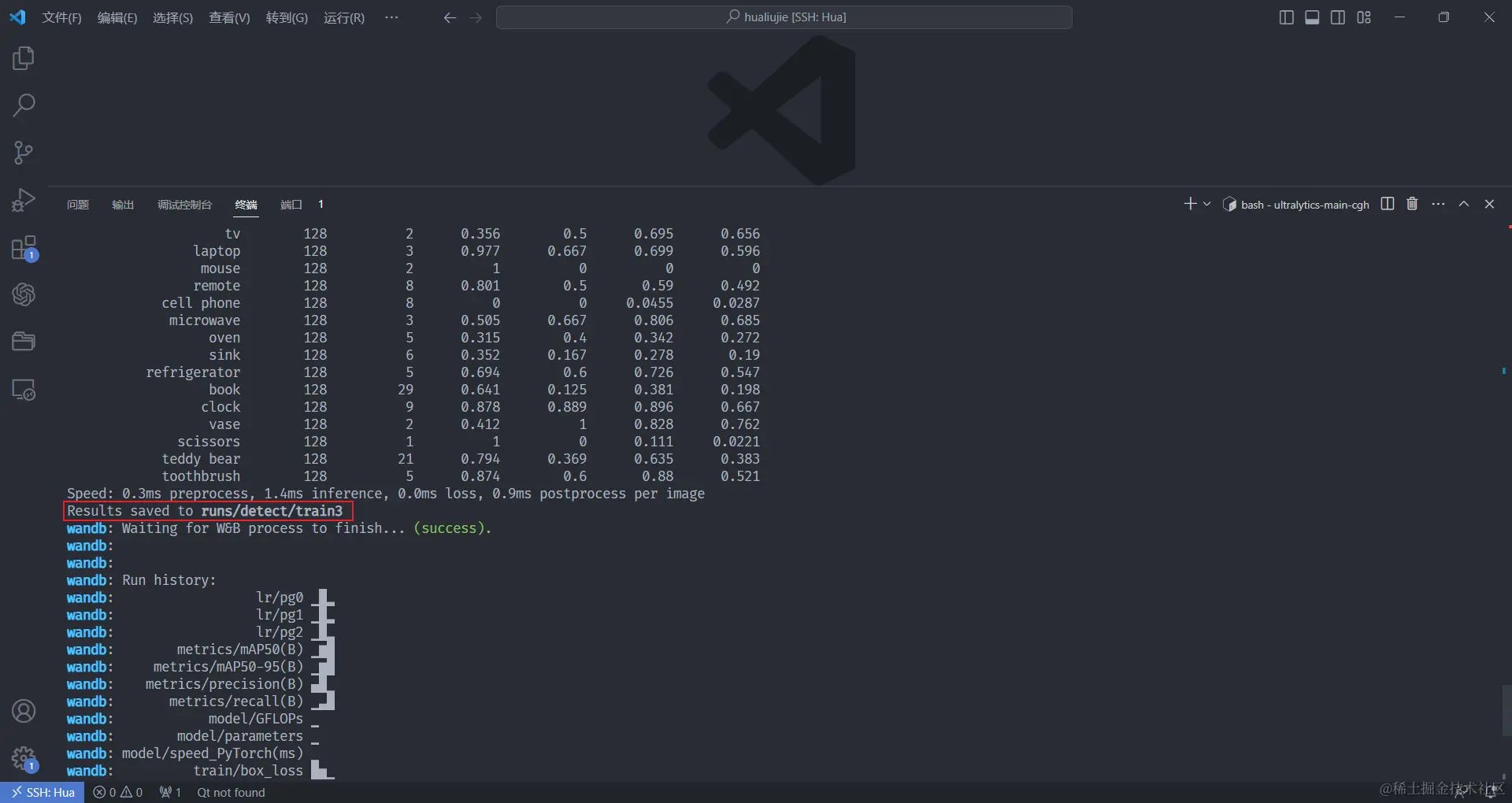Screen dimensions: 1512x803
Task: Open the Run and Debug view
Action: point(24,200)
